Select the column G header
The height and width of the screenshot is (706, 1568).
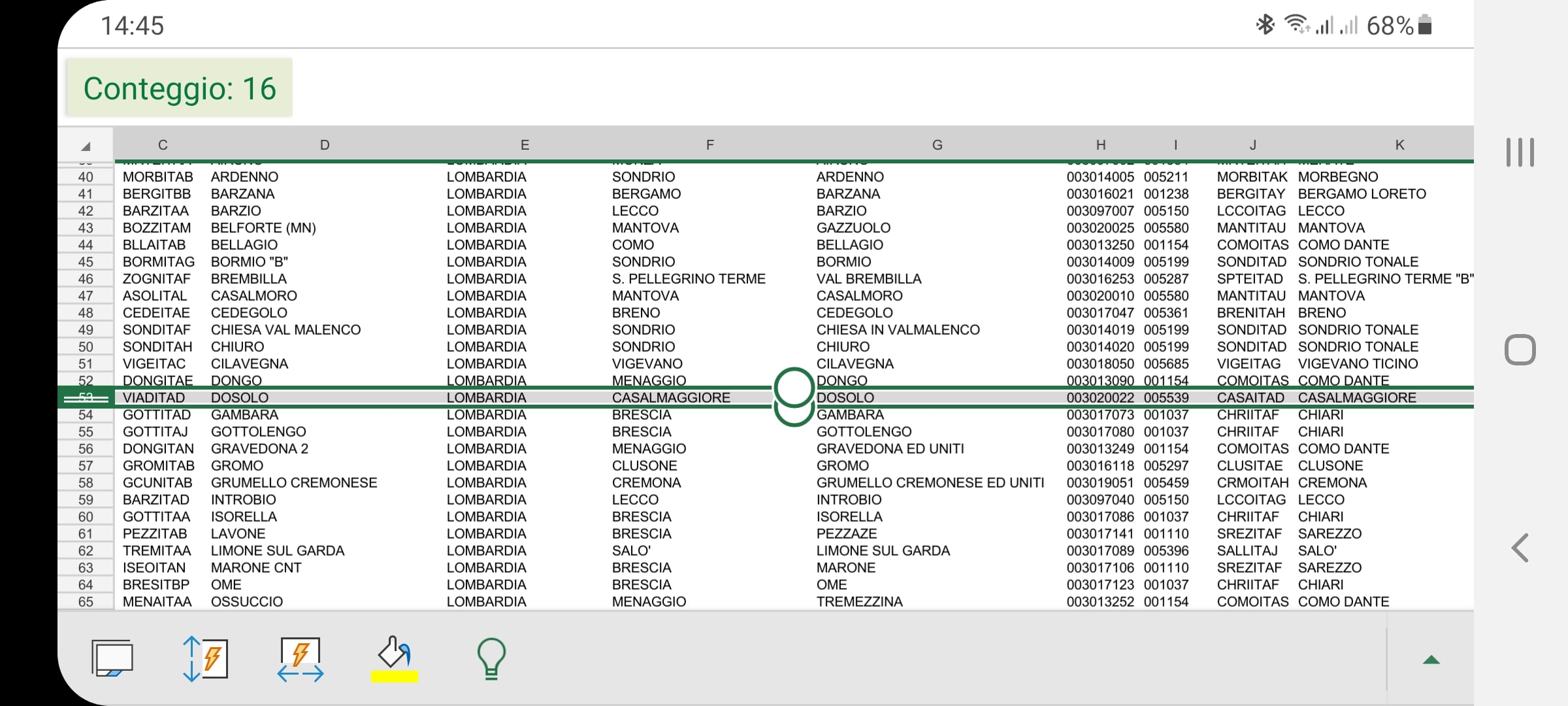(937, 145)
